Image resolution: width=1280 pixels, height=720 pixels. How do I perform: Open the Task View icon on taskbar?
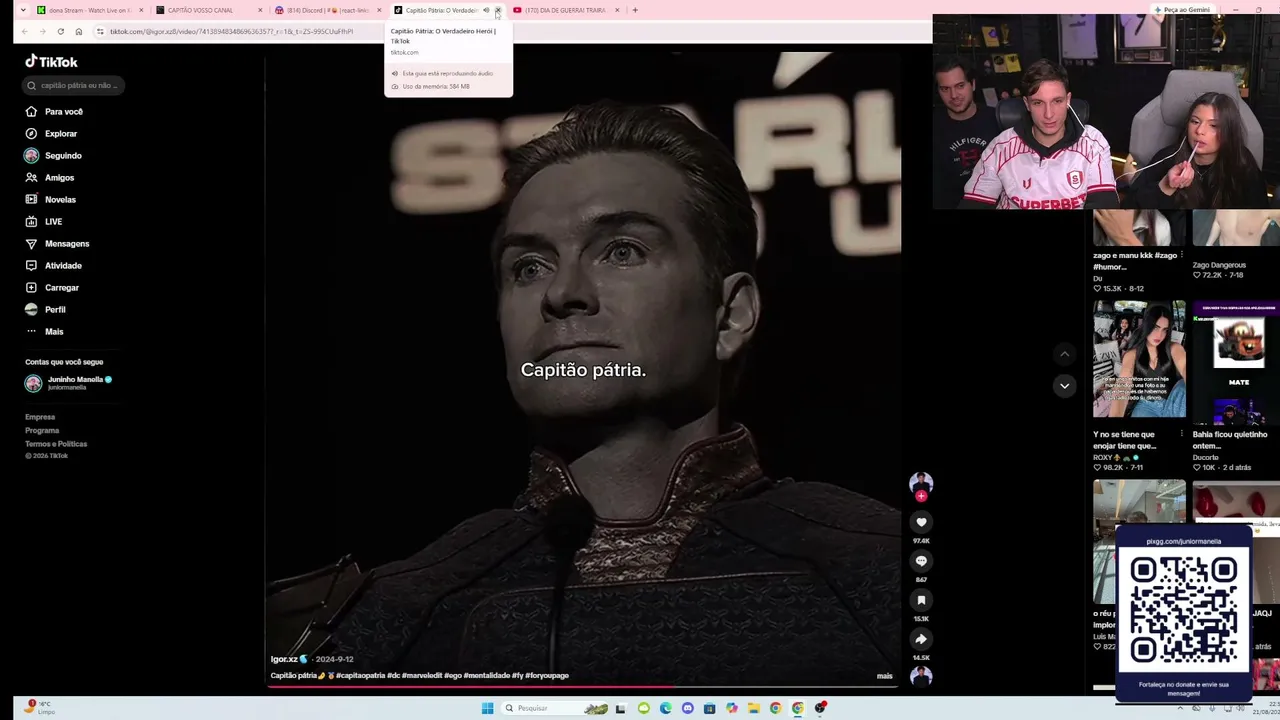(x=621, y=708)
